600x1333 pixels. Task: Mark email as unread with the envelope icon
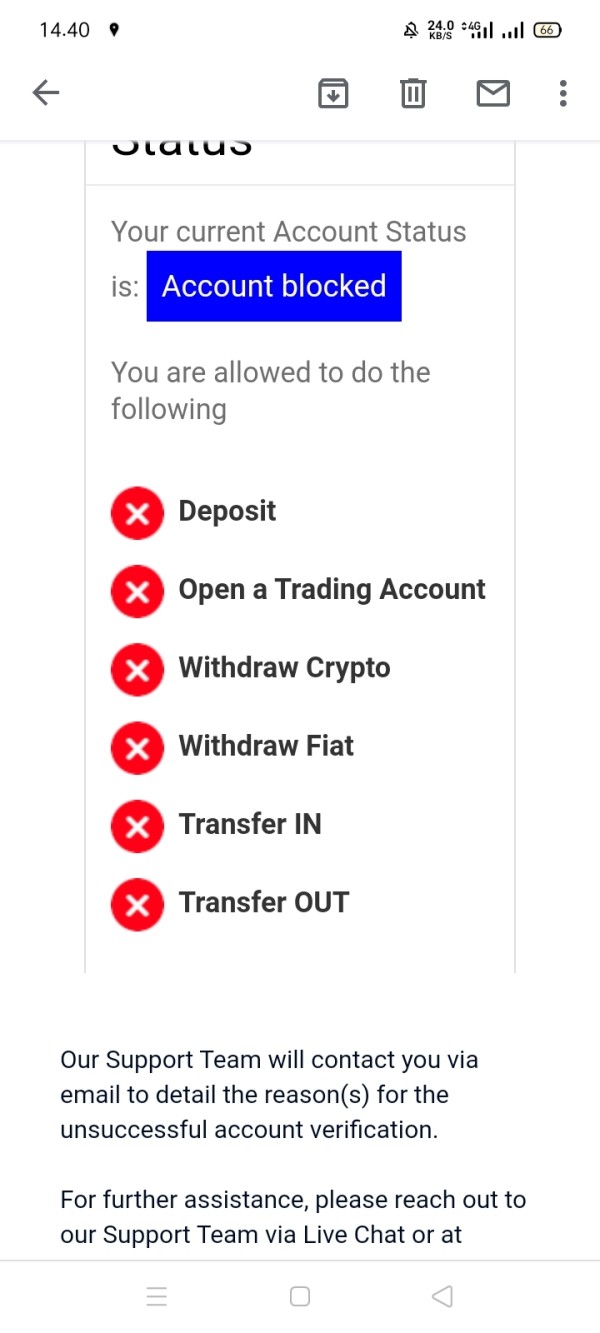[x=493, y=94]
